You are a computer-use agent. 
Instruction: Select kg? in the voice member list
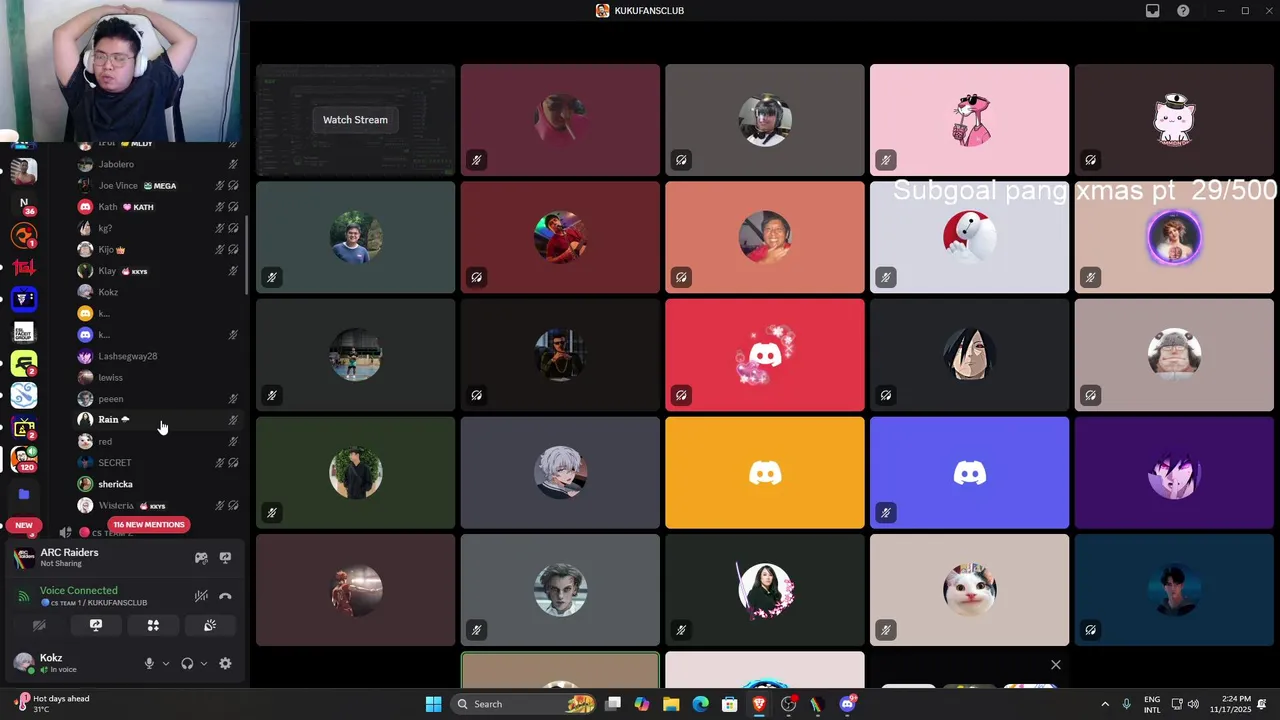click(160, 228)
